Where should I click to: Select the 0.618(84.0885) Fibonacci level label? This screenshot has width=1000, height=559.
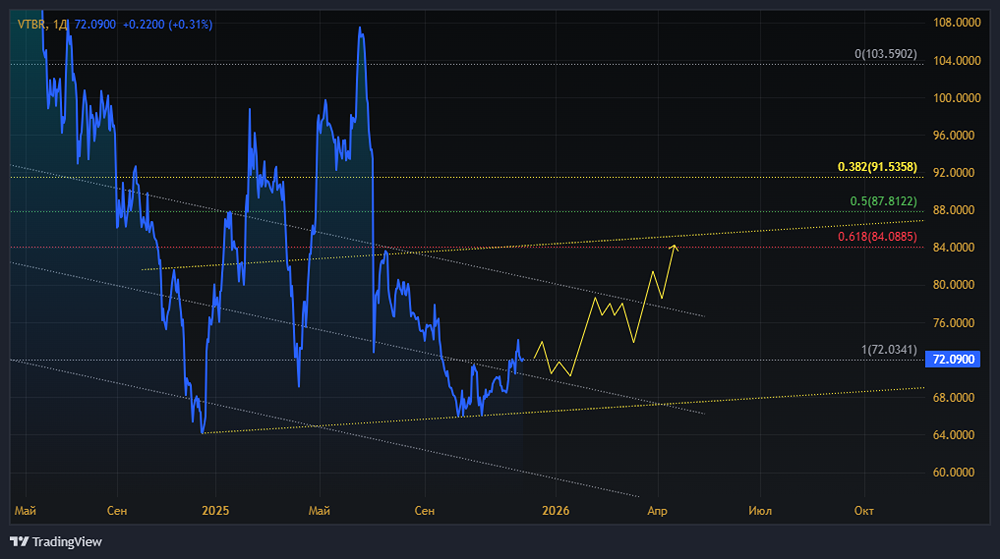877,237
